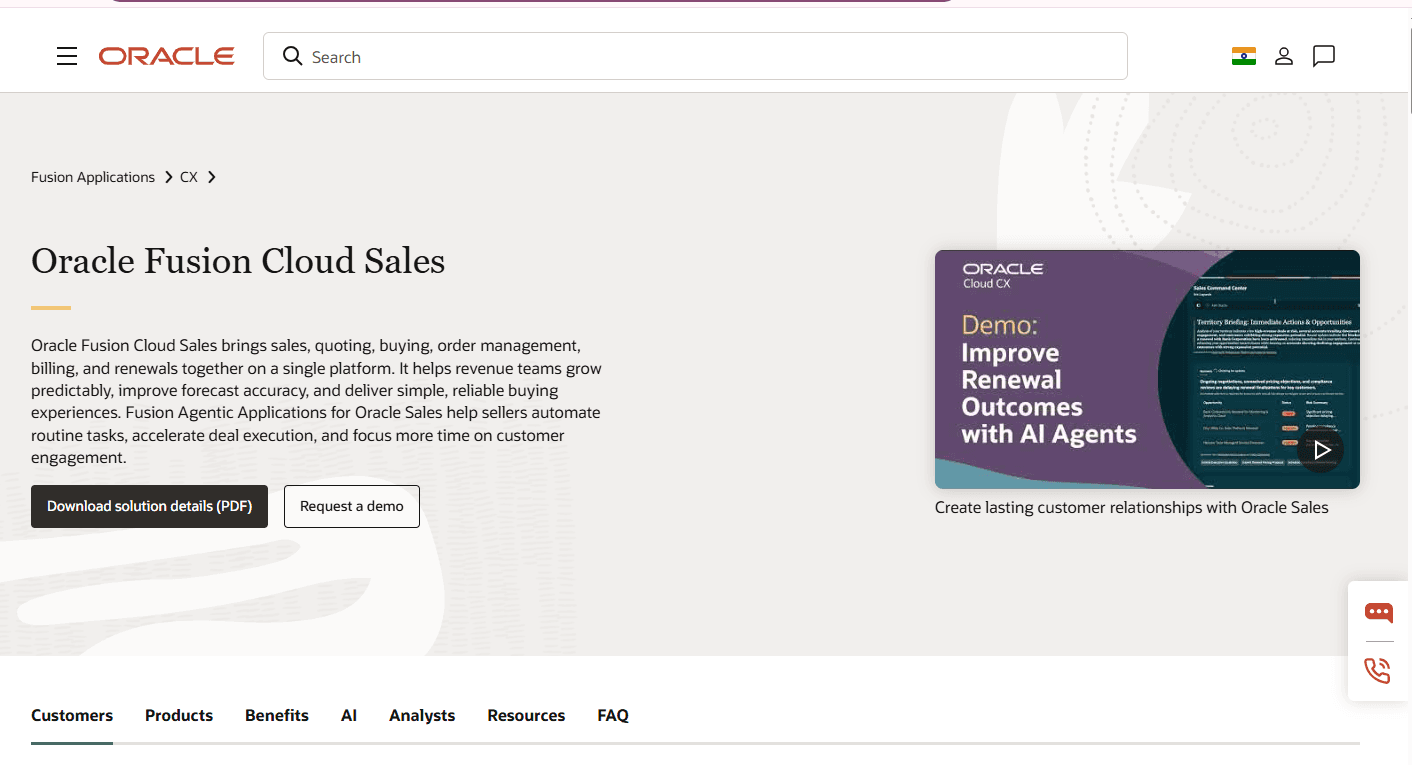This screenshot has width=1412, height=765.
Task: Select the Customers tab
Action: 72,715
